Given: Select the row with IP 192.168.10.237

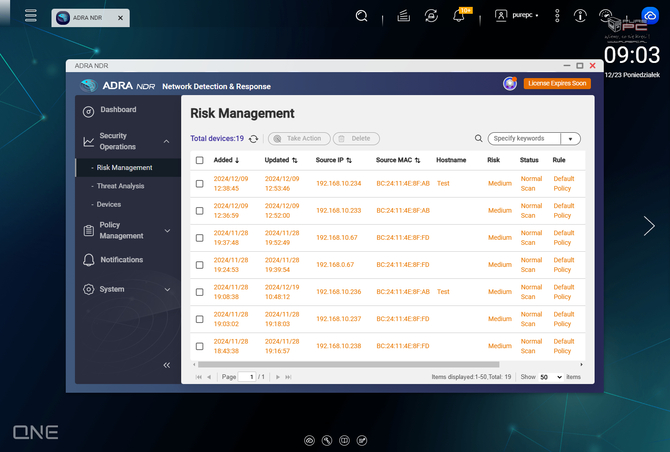Looking at the screenshot, I should tap(200, 319).
